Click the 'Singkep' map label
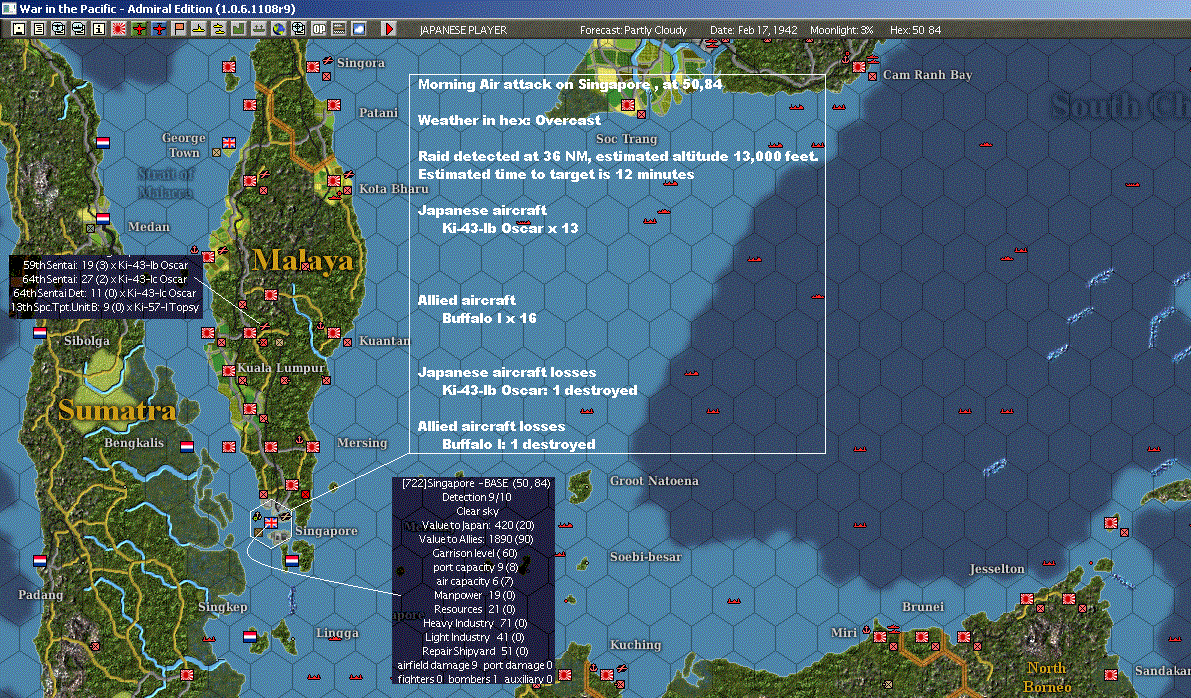 click(x=223, y=607)
